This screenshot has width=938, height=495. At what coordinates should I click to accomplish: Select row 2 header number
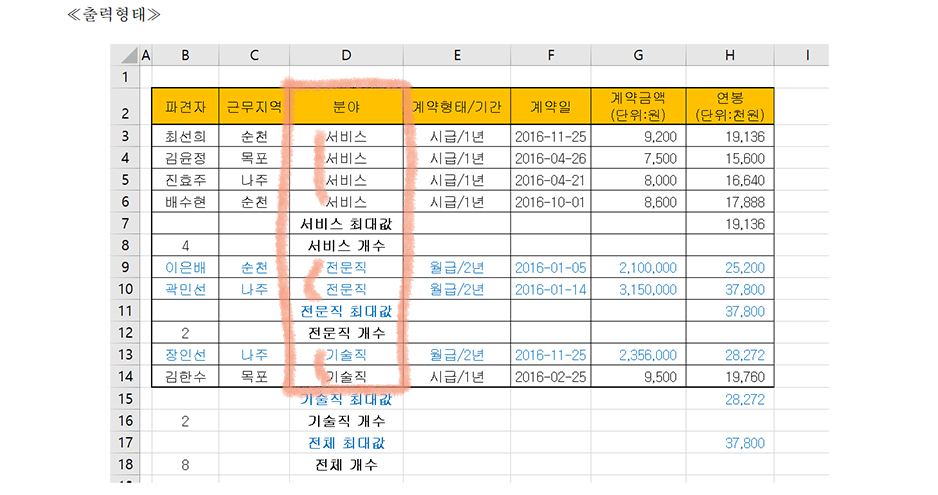125,107
